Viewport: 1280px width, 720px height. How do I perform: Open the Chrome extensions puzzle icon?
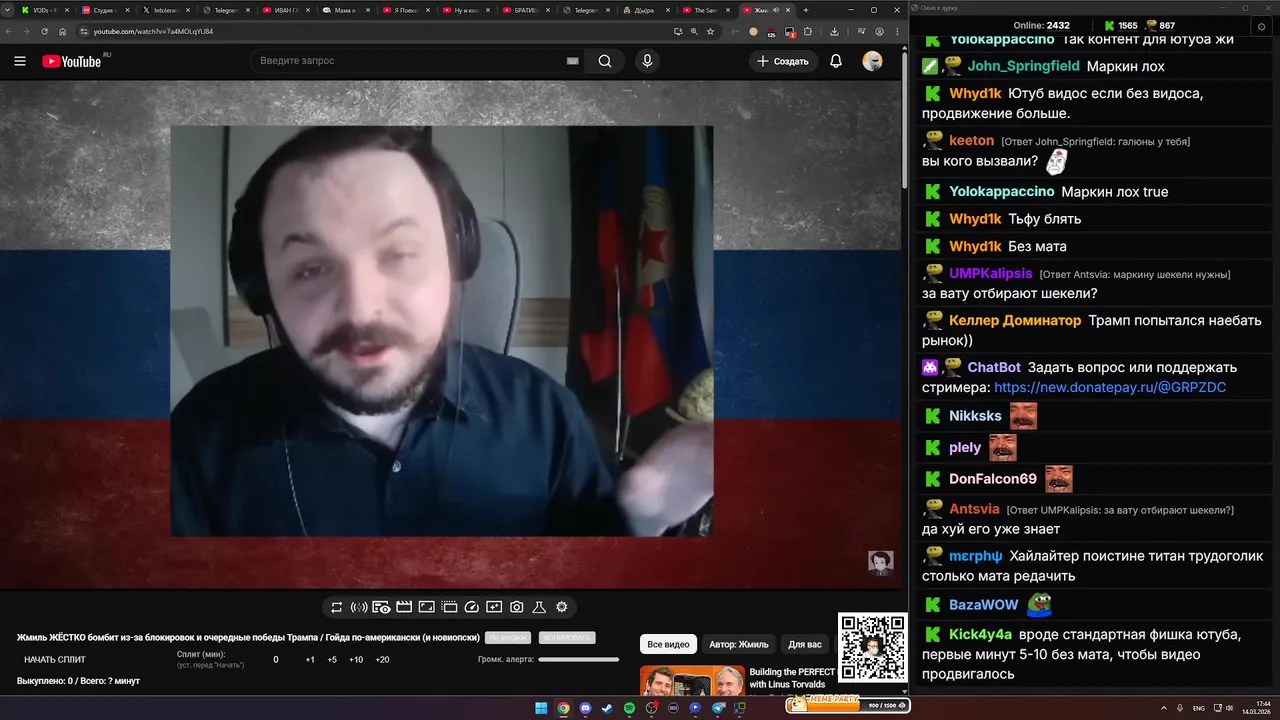point(807,31)
